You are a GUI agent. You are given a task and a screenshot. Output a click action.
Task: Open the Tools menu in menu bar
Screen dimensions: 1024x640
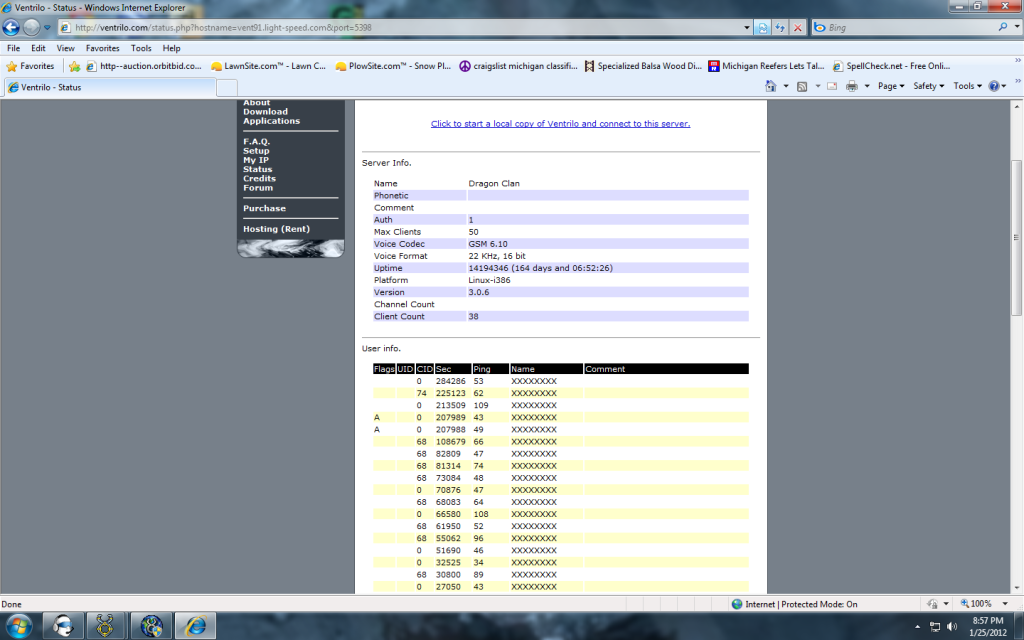[x=141, y=48]
